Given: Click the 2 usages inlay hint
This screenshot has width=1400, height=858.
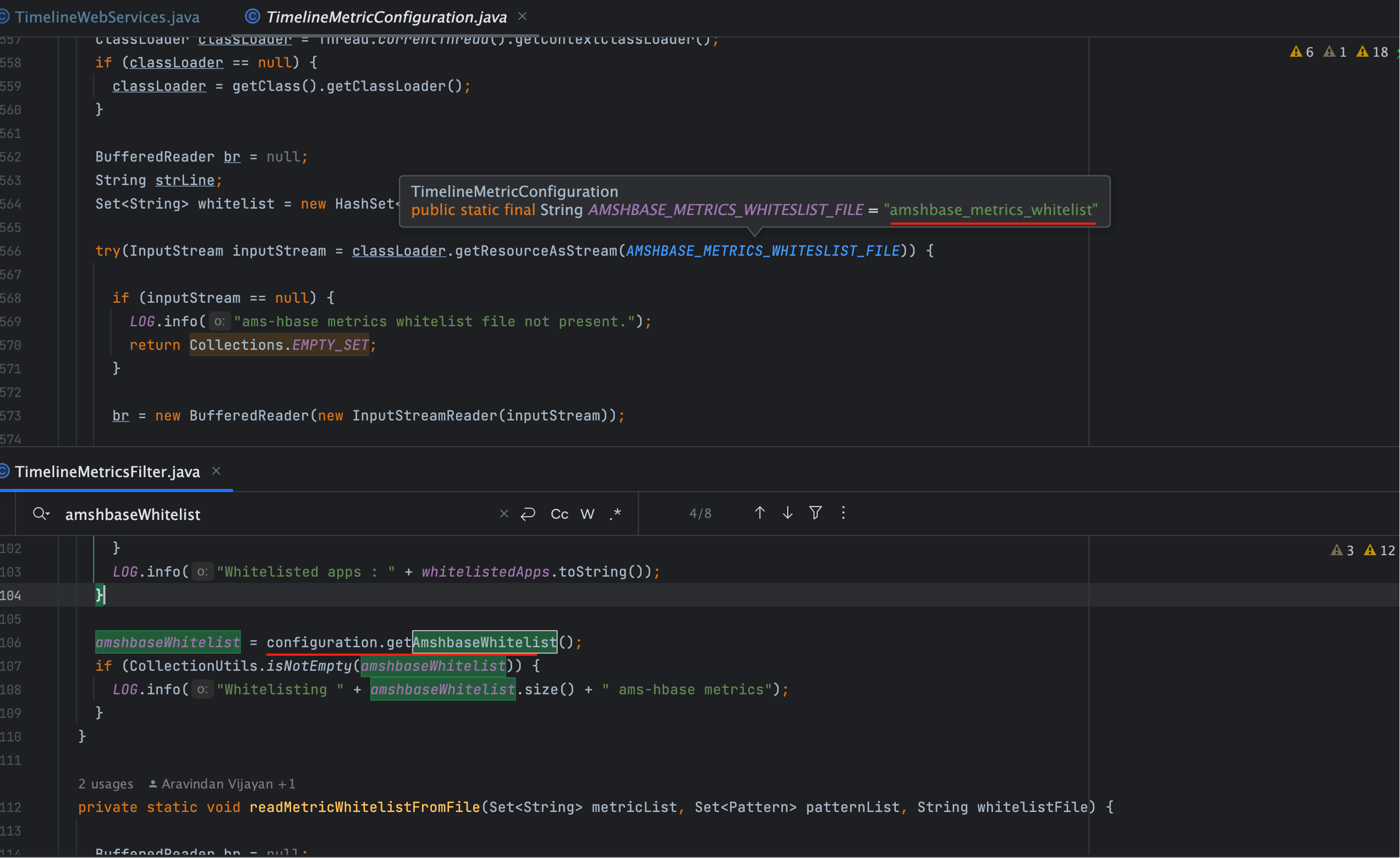Looking at the screenshot, I should pos(105,784).
